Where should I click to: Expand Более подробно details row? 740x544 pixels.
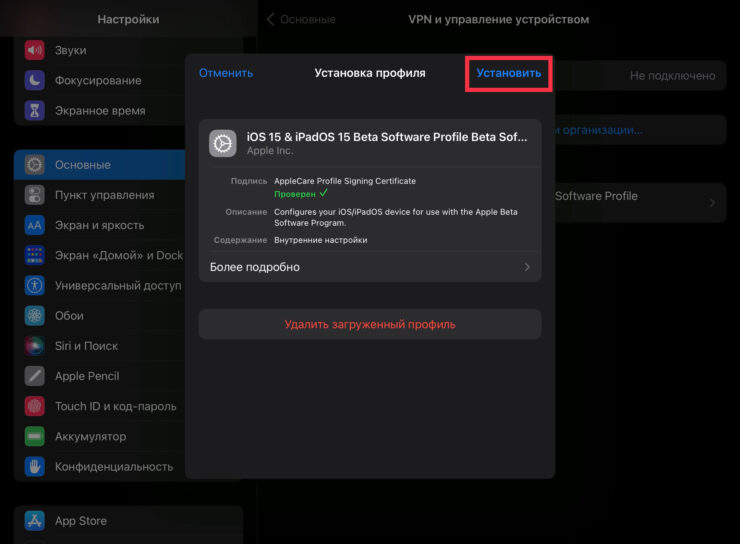[369, 267]
